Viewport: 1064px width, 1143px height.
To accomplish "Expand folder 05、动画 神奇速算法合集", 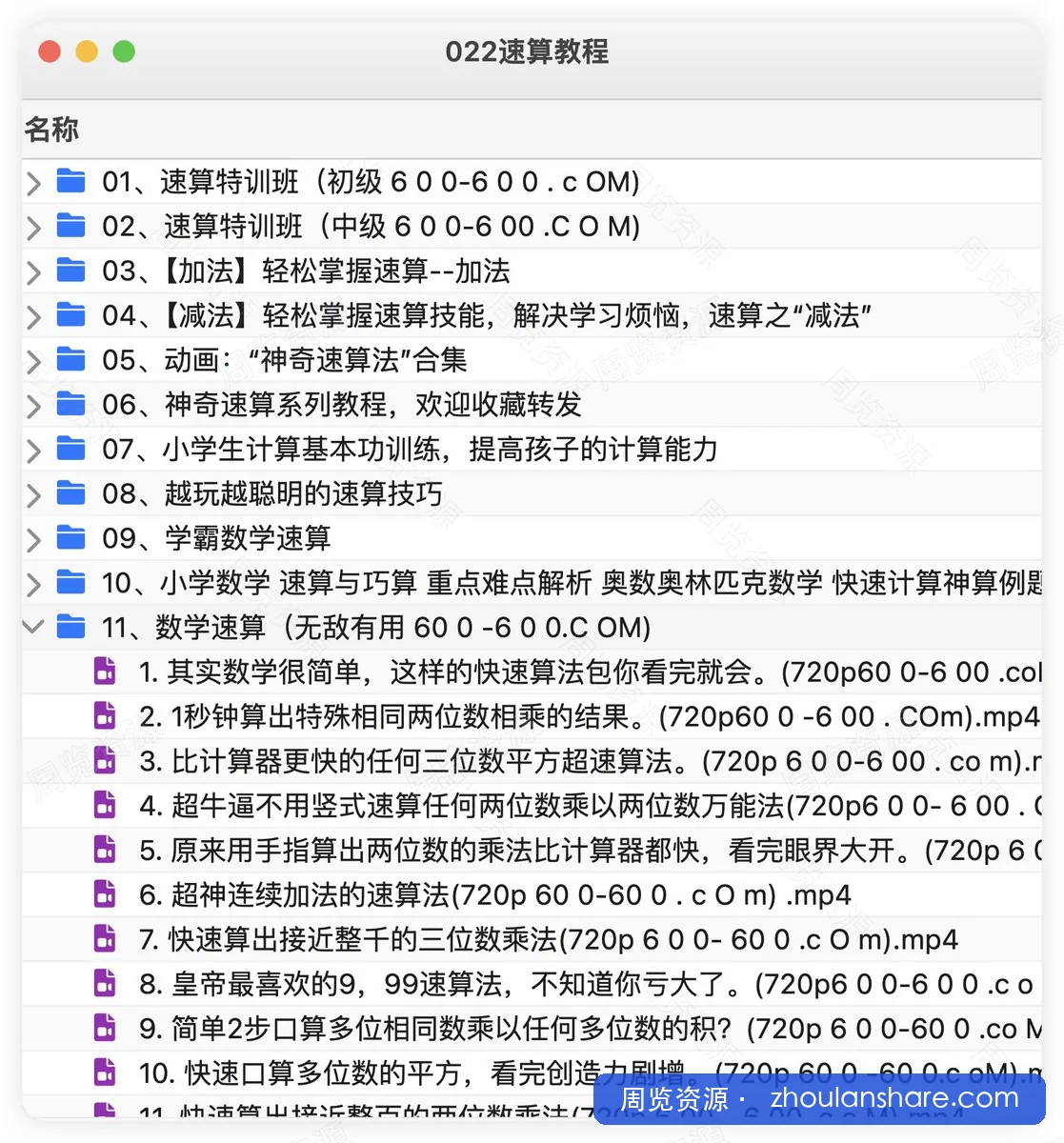I will (34, 361).
